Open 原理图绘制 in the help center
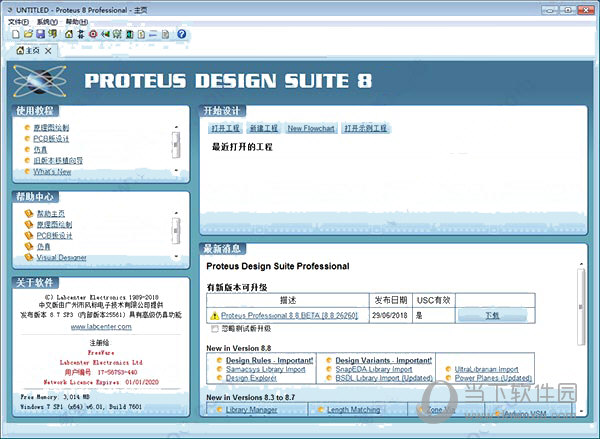600x439 pixels. (54, 225)
